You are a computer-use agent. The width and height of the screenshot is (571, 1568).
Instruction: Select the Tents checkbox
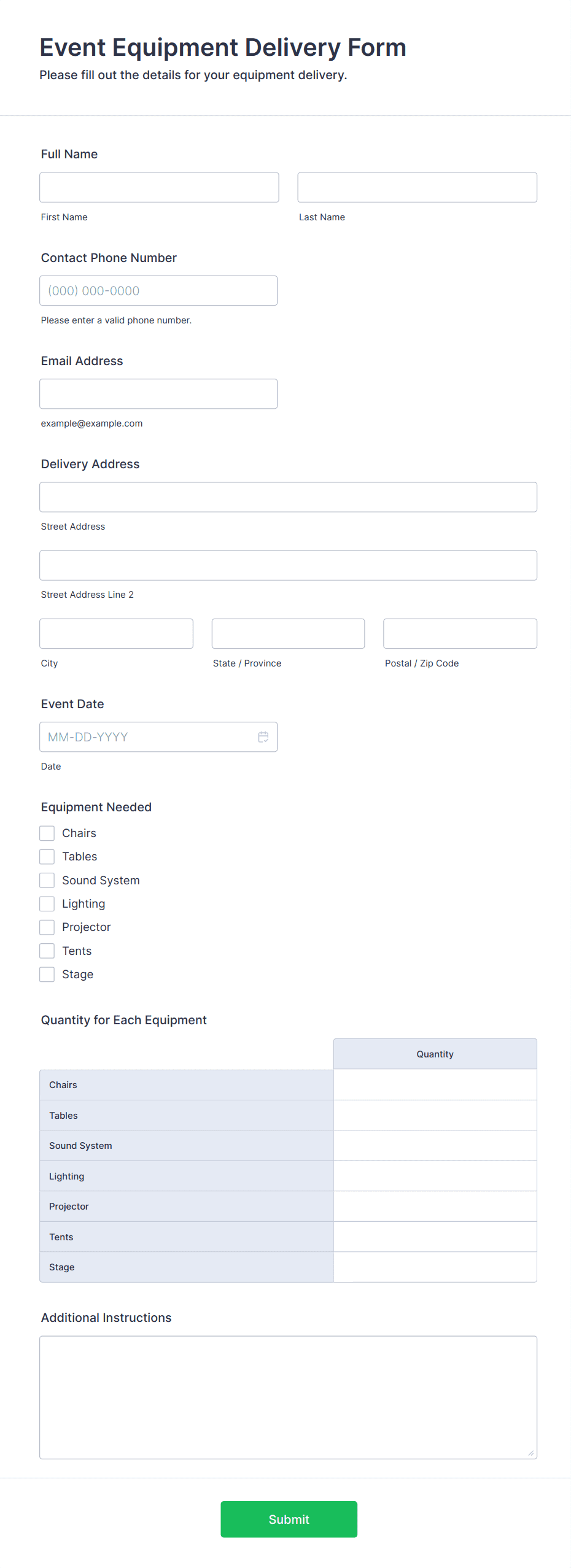coord(47,951)
